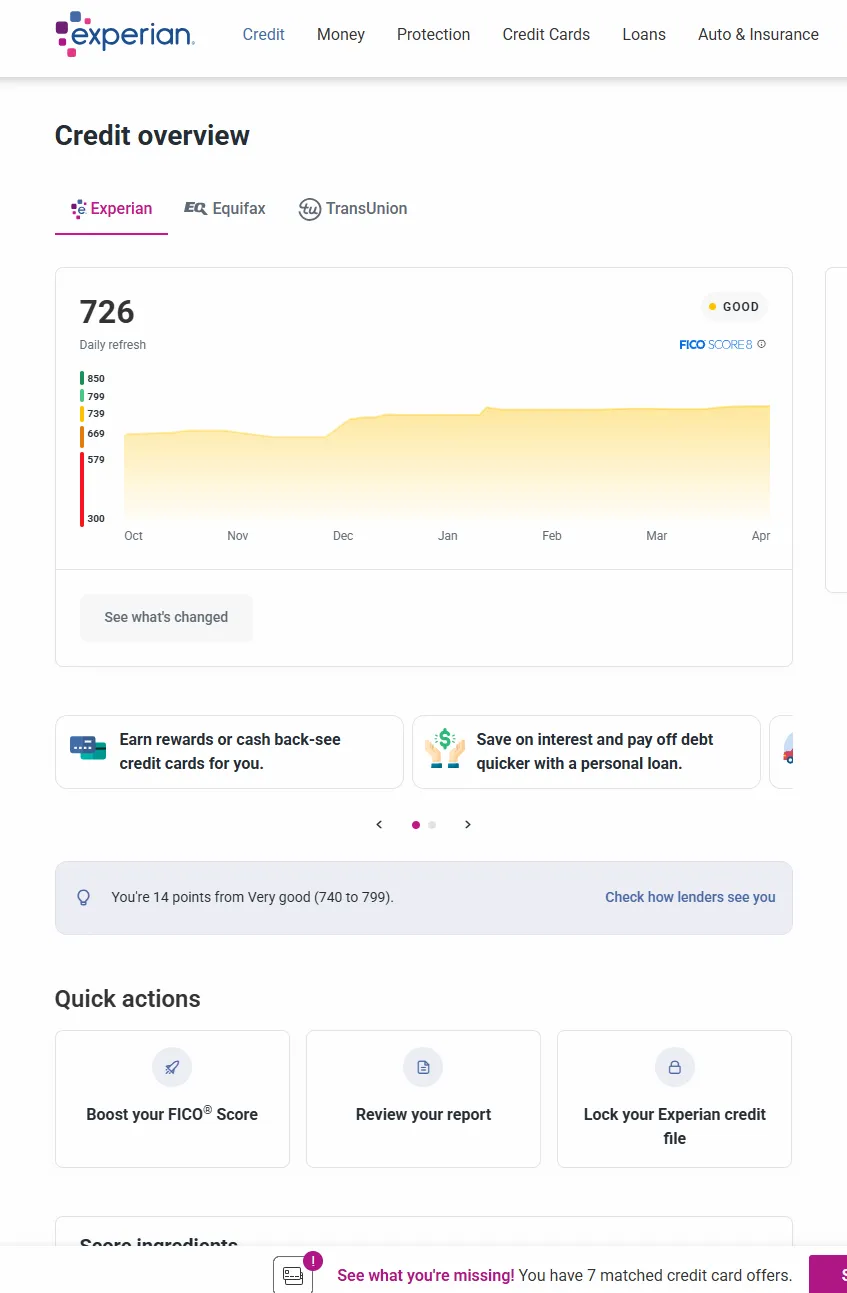Open Check how lenders see you link
This screenshot has height=1293, width=847.
(x=690, y=897)
